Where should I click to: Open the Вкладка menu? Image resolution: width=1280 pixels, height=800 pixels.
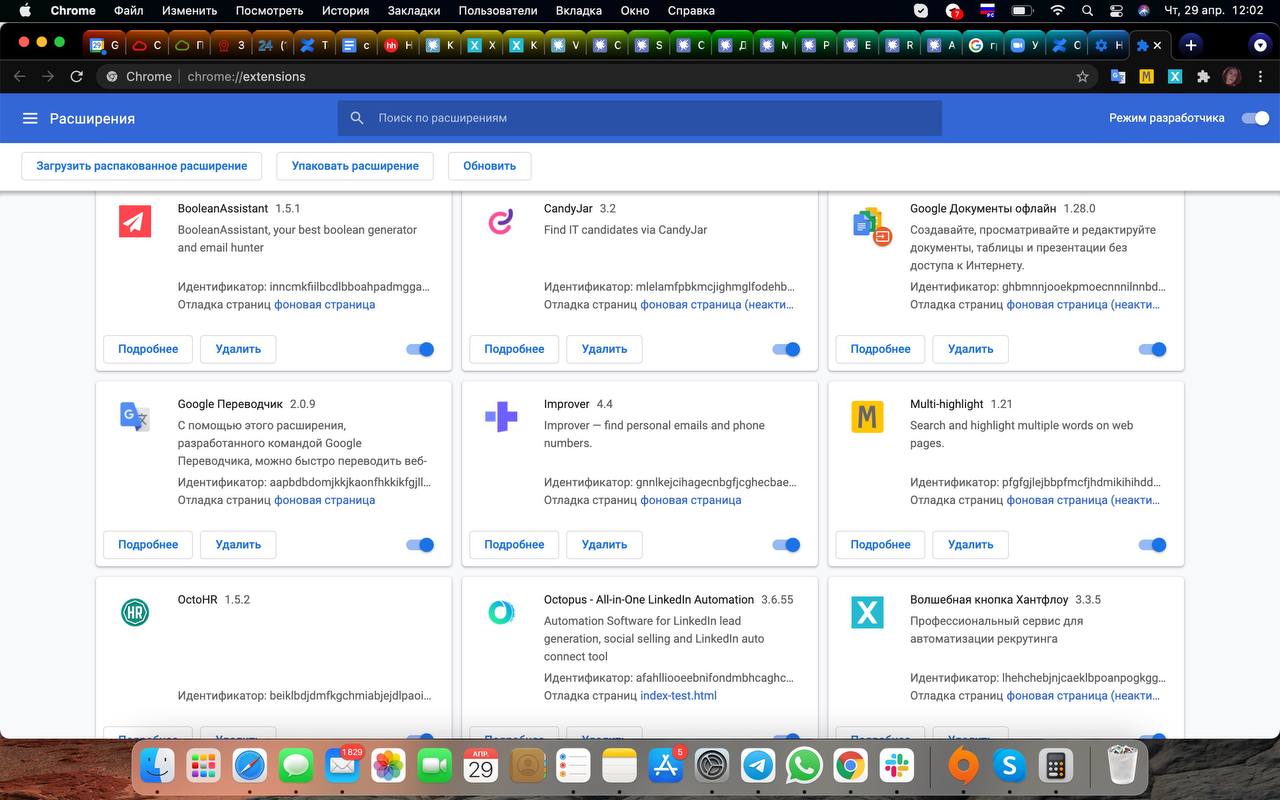(579, 11)
